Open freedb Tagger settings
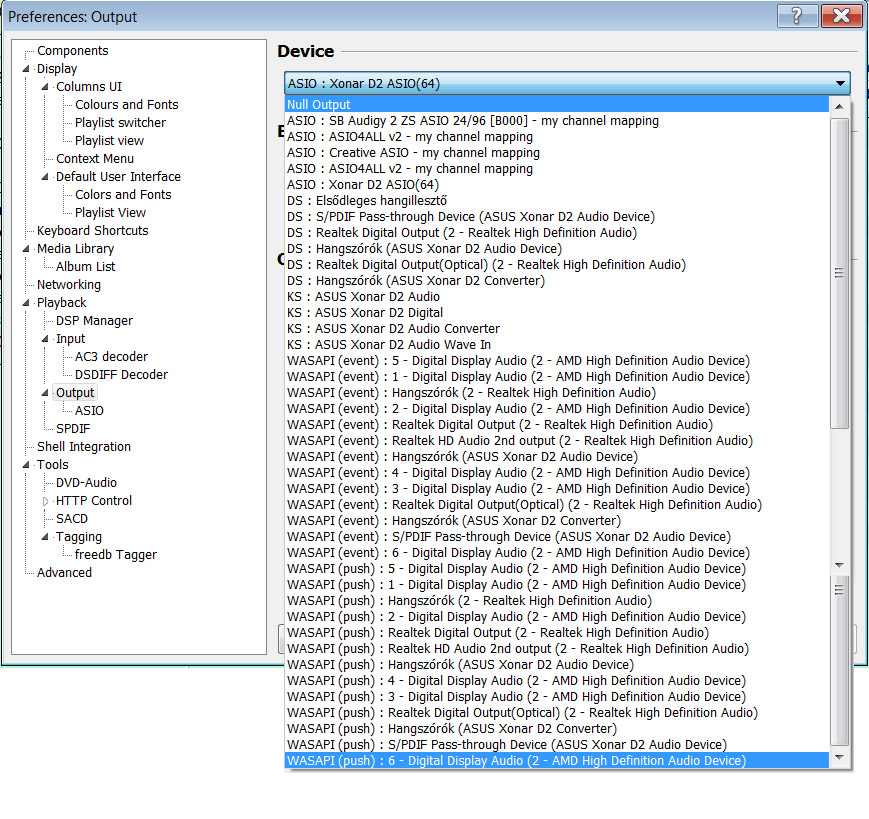Viewport: 869px width, 819px height. pos(116,555)
